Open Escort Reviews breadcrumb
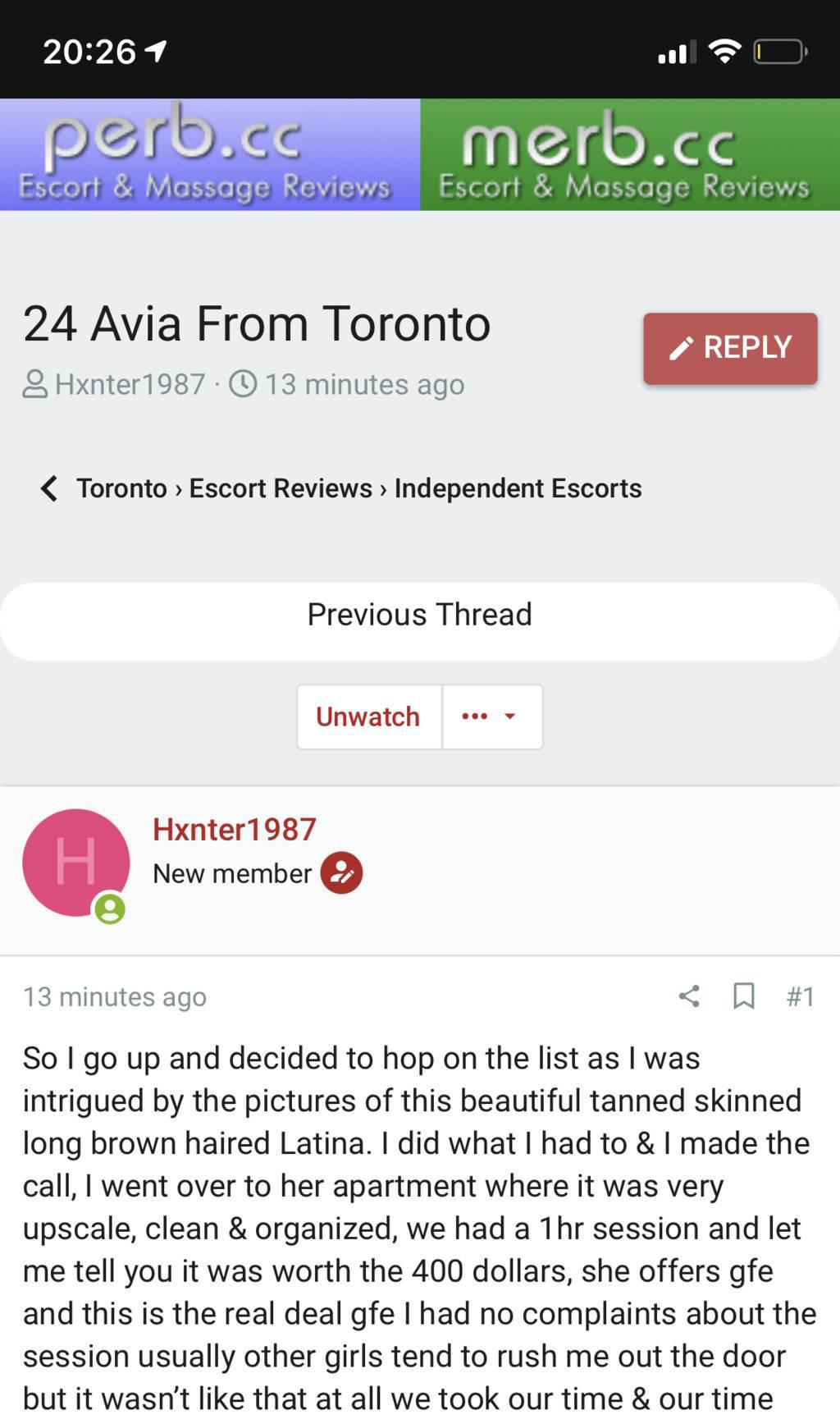This screenshot has height=1419, width=840. coord(281,488)
